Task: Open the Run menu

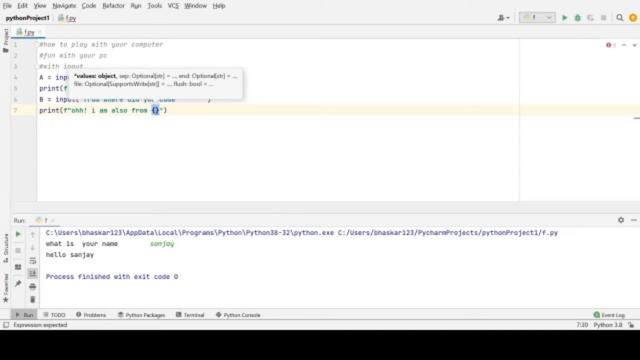Action: click(x=136, y=6)
